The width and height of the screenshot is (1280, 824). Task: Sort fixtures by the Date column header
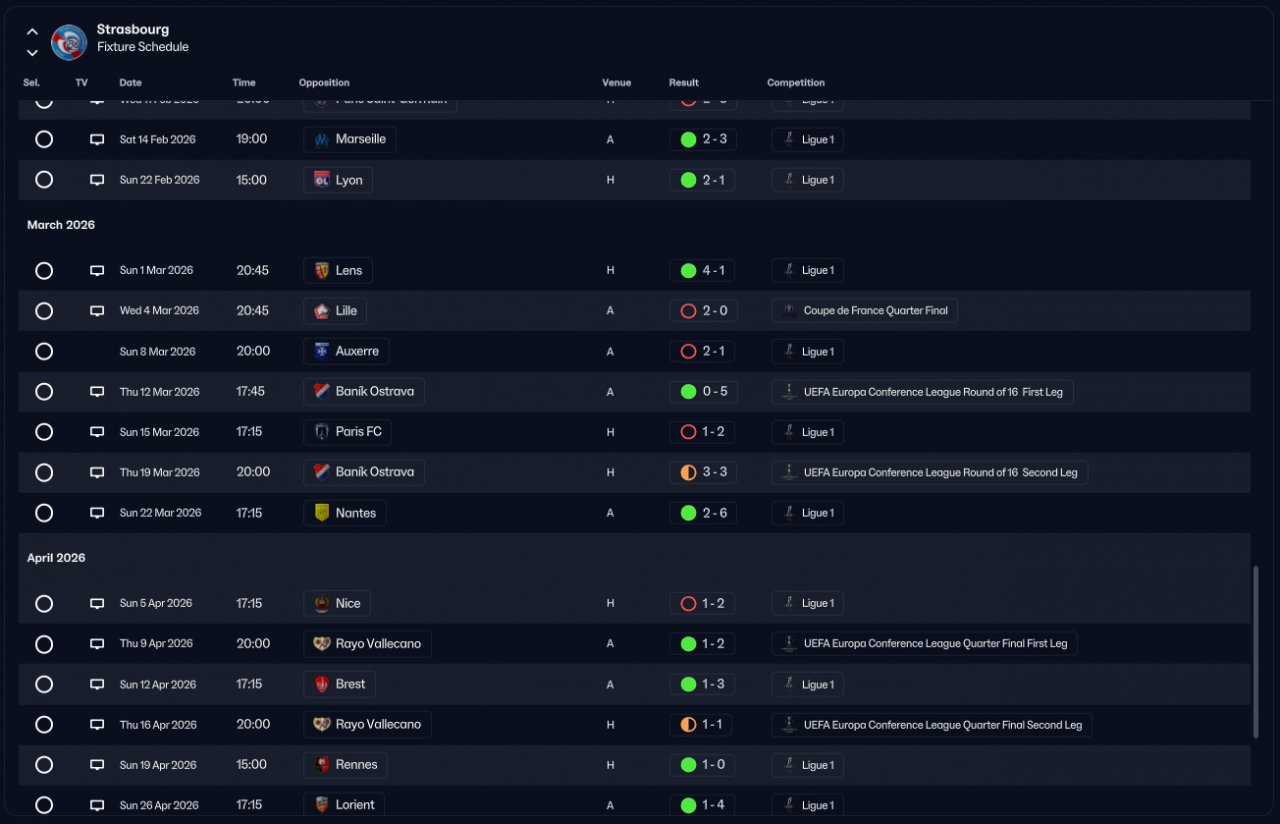pos(130,83)
